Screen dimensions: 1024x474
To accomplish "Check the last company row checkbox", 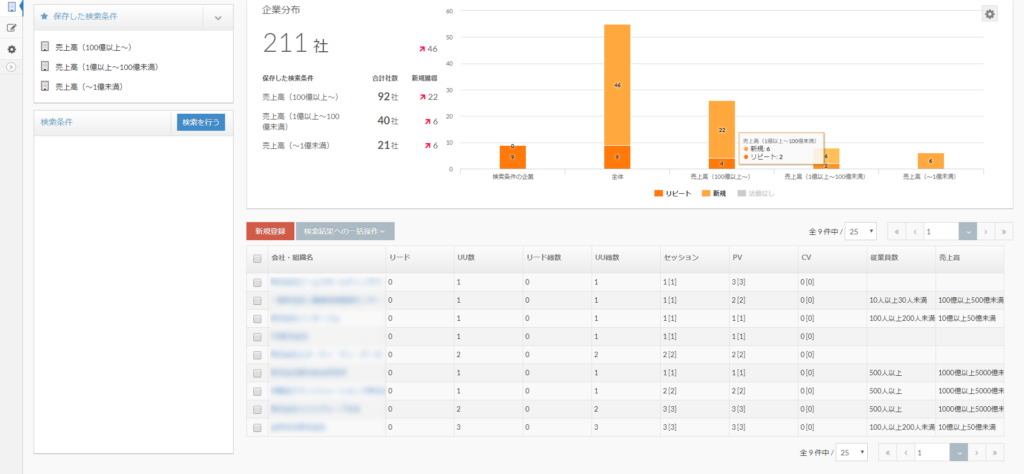I will coord(257,426).
